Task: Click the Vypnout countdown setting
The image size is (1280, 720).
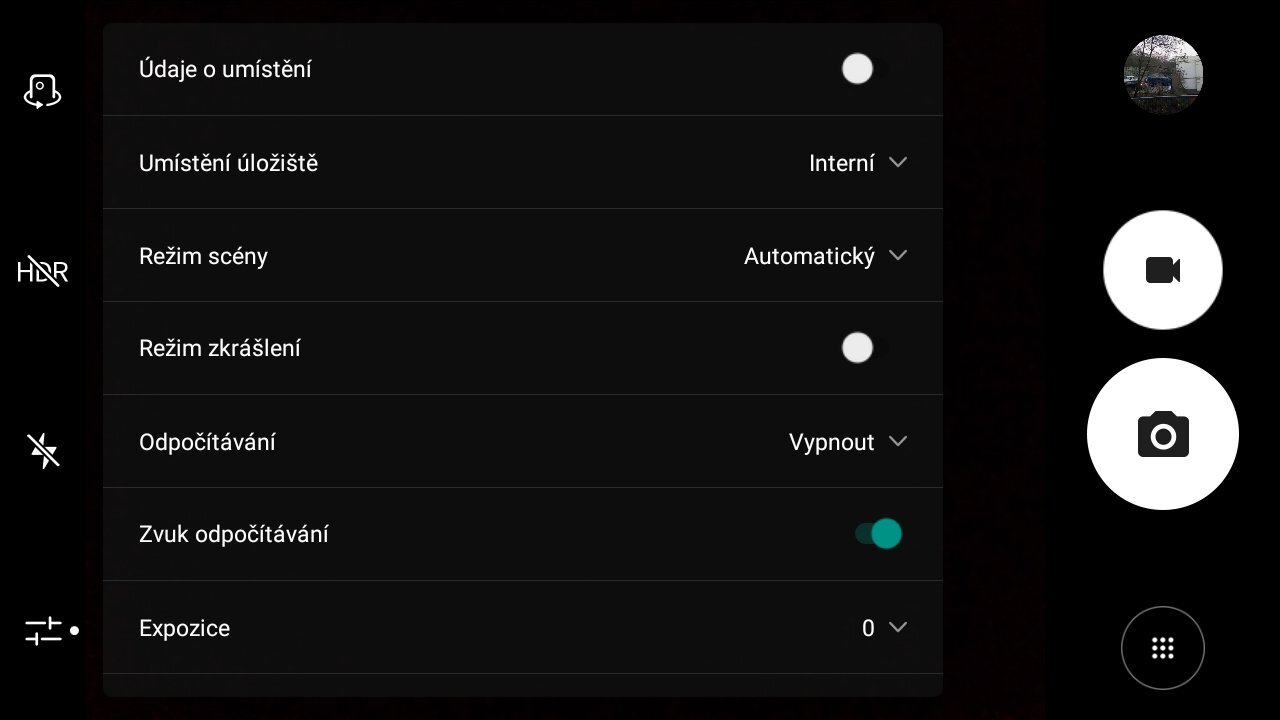Action: pyautogui.click(x=831, y=441)
